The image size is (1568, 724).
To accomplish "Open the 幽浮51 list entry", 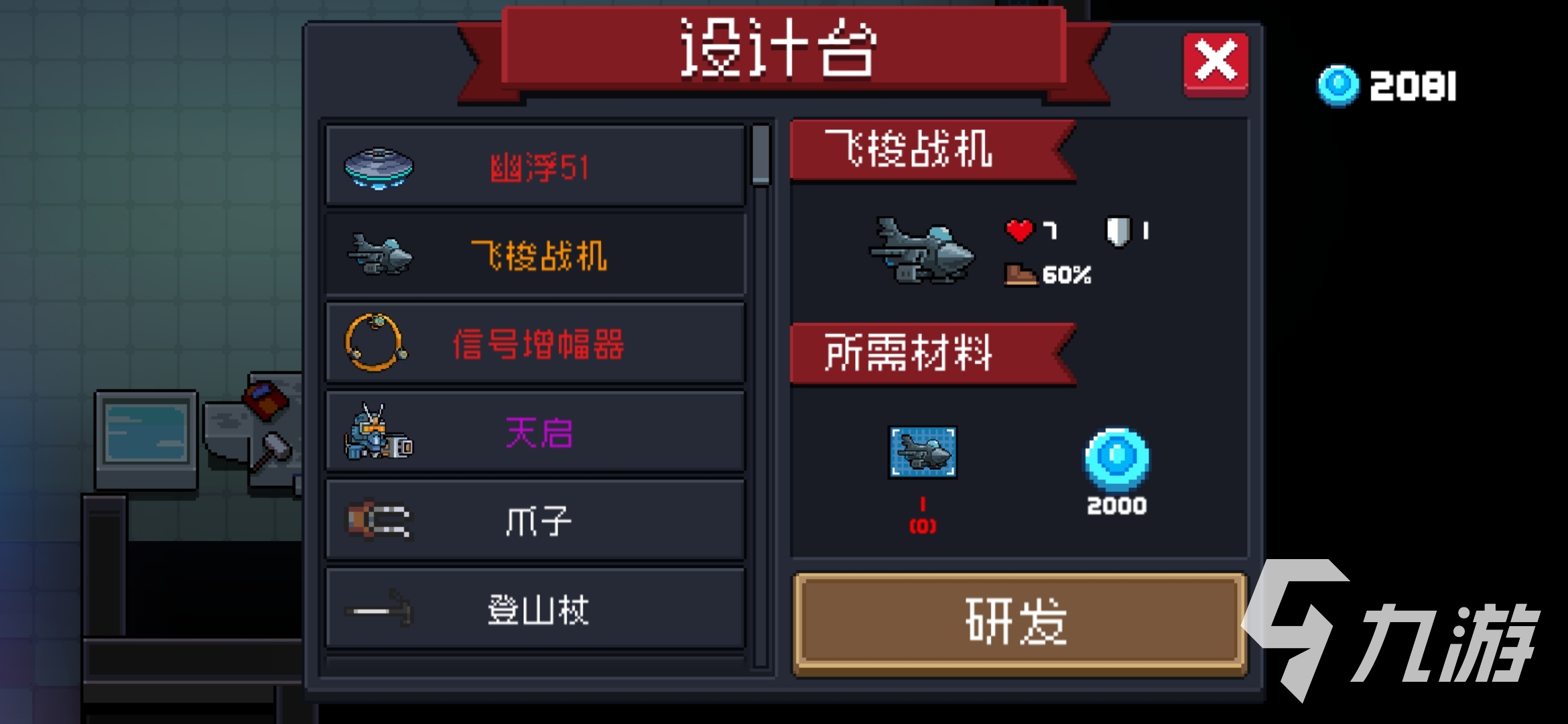I will (535, 167).
